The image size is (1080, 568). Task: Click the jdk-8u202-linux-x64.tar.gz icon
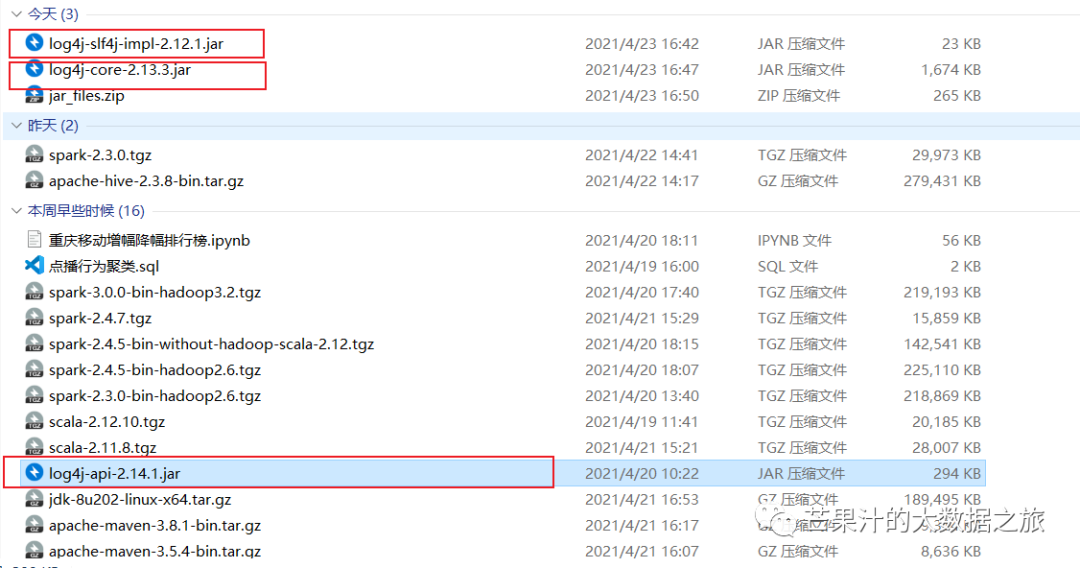pyautogui.click(x=34, y=499)
